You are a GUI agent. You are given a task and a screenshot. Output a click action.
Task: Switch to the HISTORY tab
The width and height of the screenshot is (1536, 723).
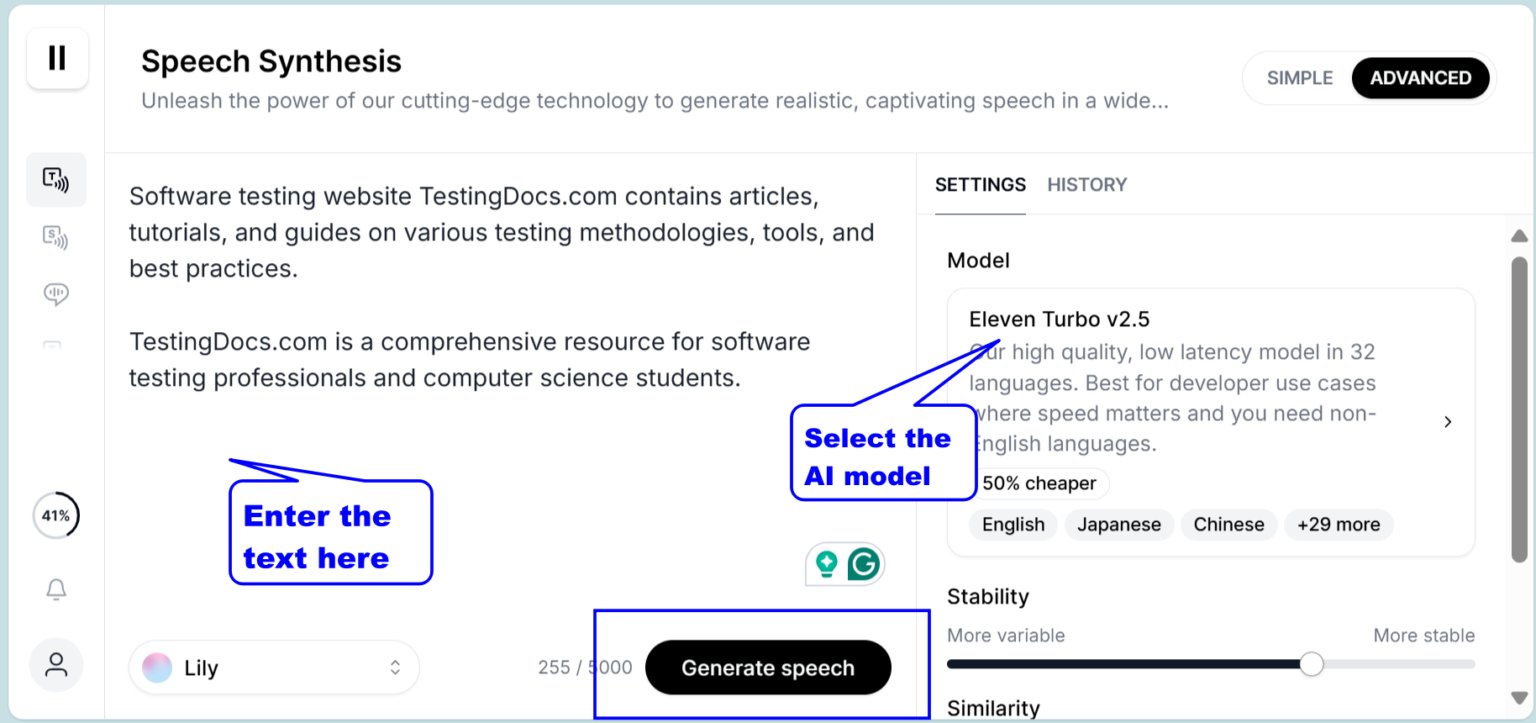pos(1087,184)
